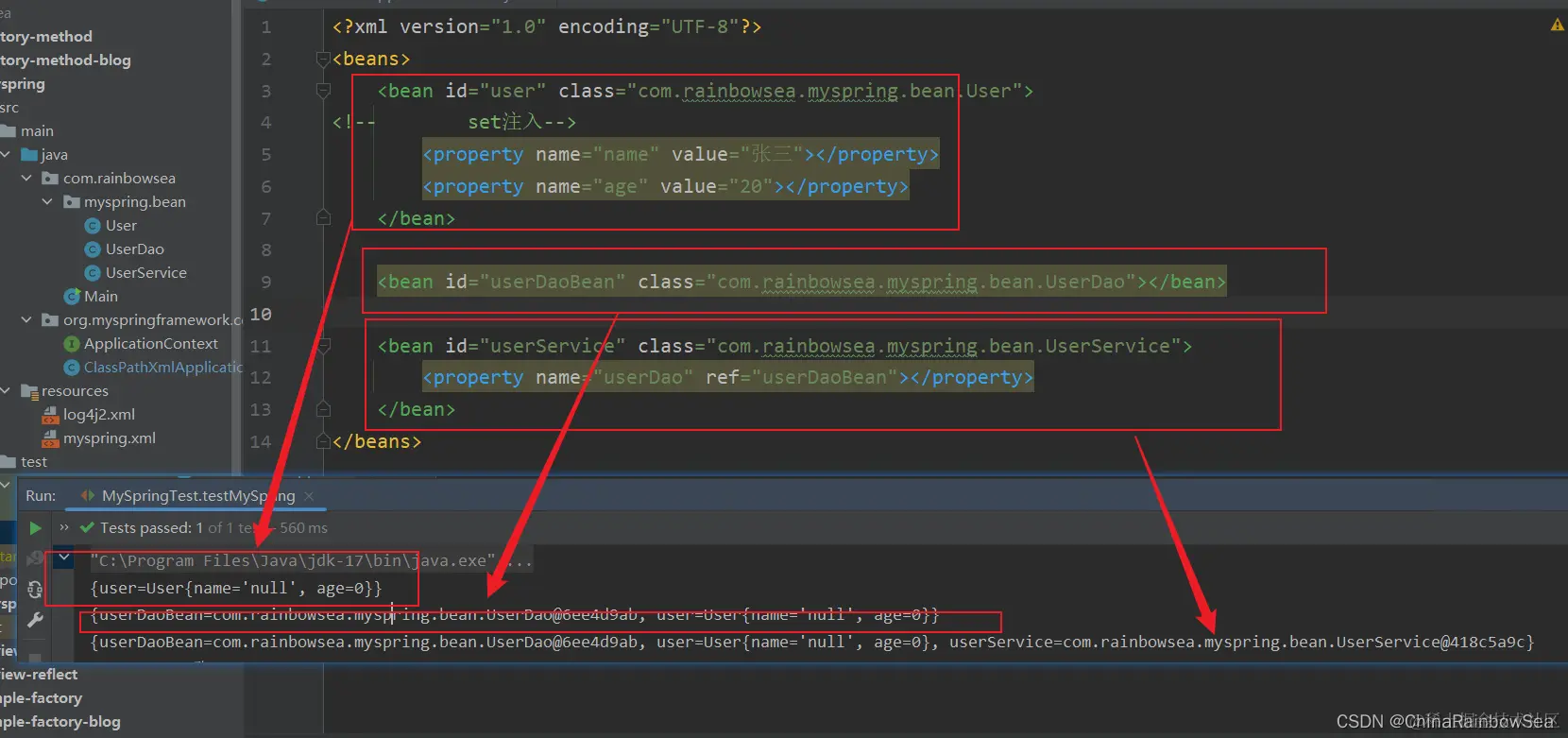Fold the beans tag at line 2
This screenshot has height=738, width=1568.
tap(323, 60)
